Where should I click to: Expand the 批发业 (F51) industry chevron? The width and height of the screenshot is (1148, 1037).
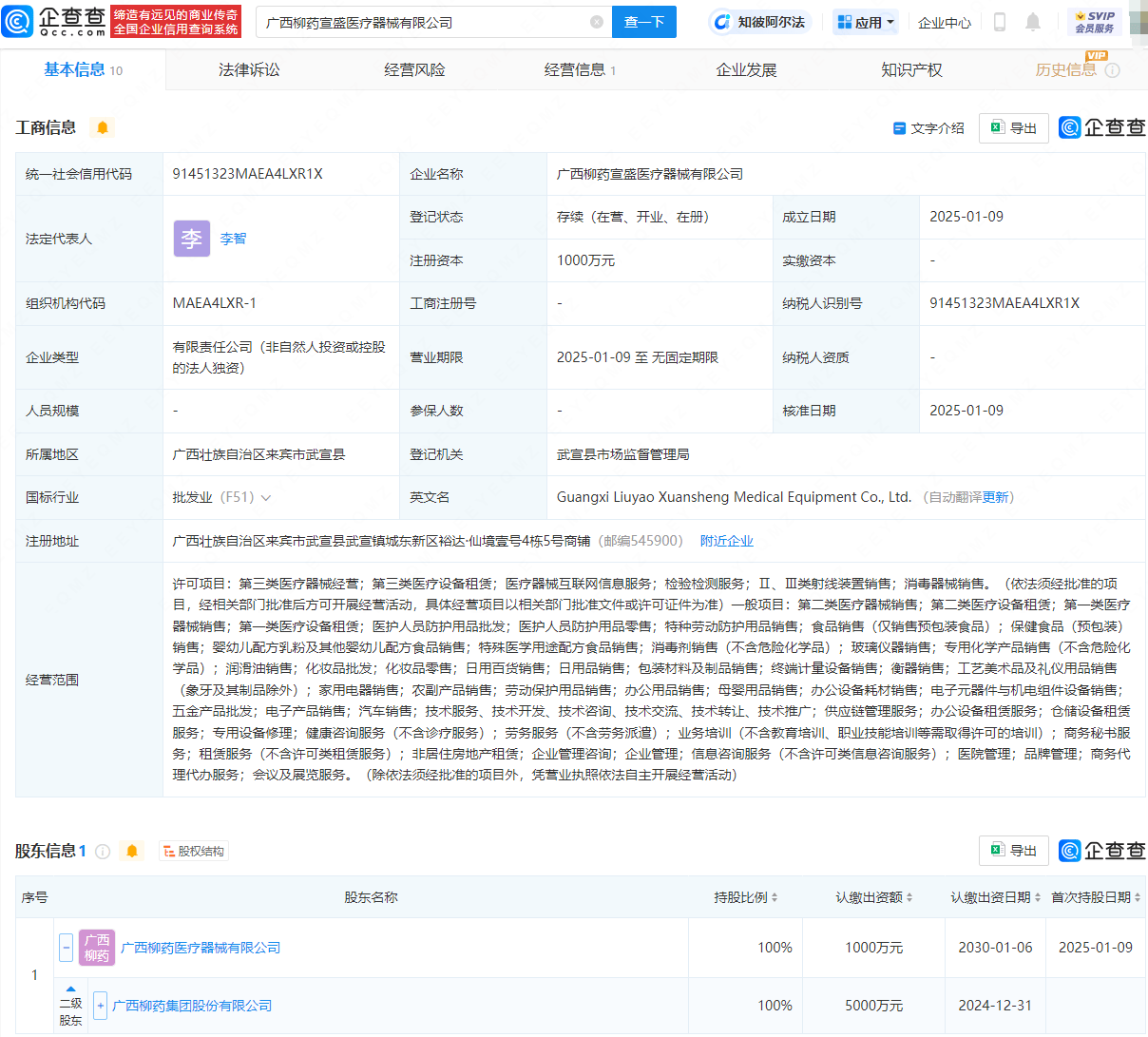tap(266, 498)
